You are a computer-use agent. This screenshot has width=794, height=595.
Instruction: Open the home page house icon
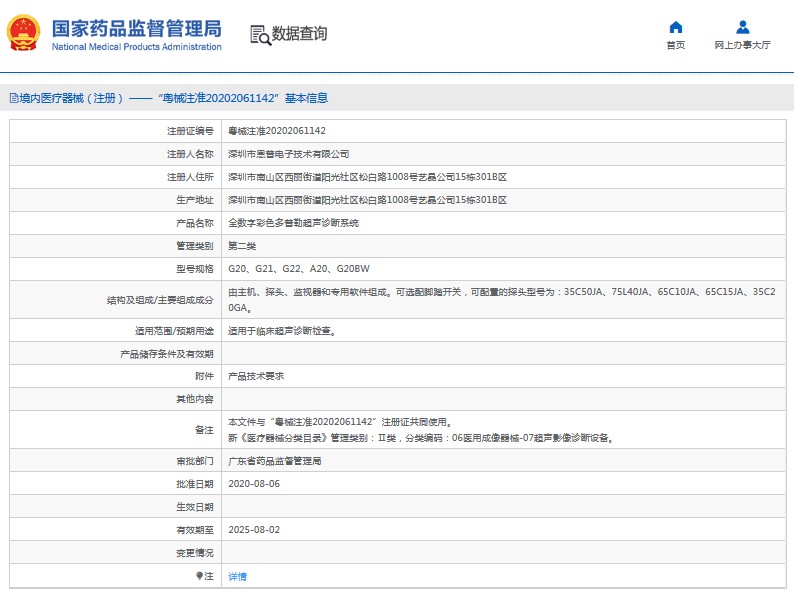(x=676, y=27)
